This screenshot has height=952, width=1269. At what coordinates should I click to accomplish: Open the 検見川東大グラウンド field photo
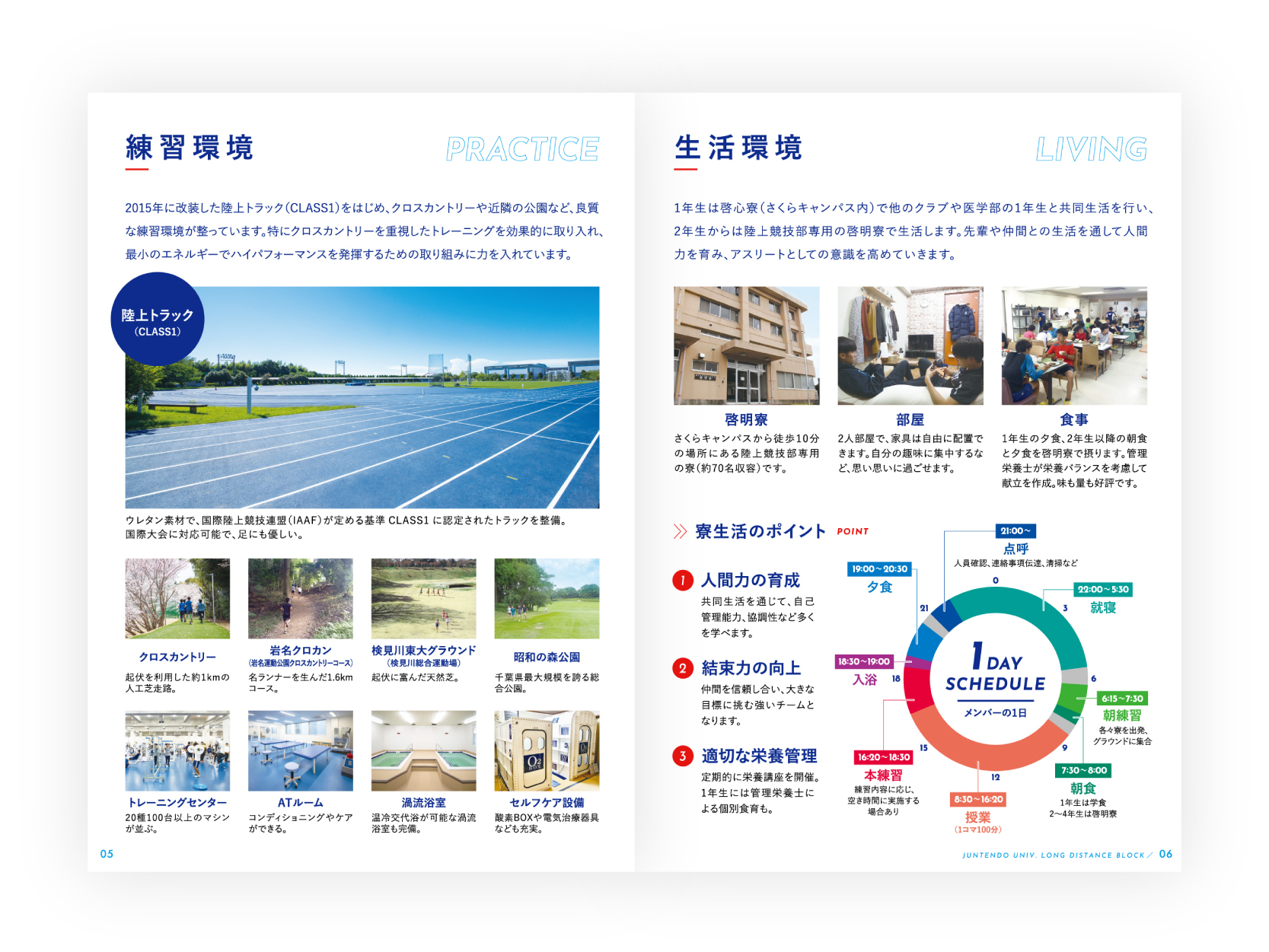pos(424,599)
